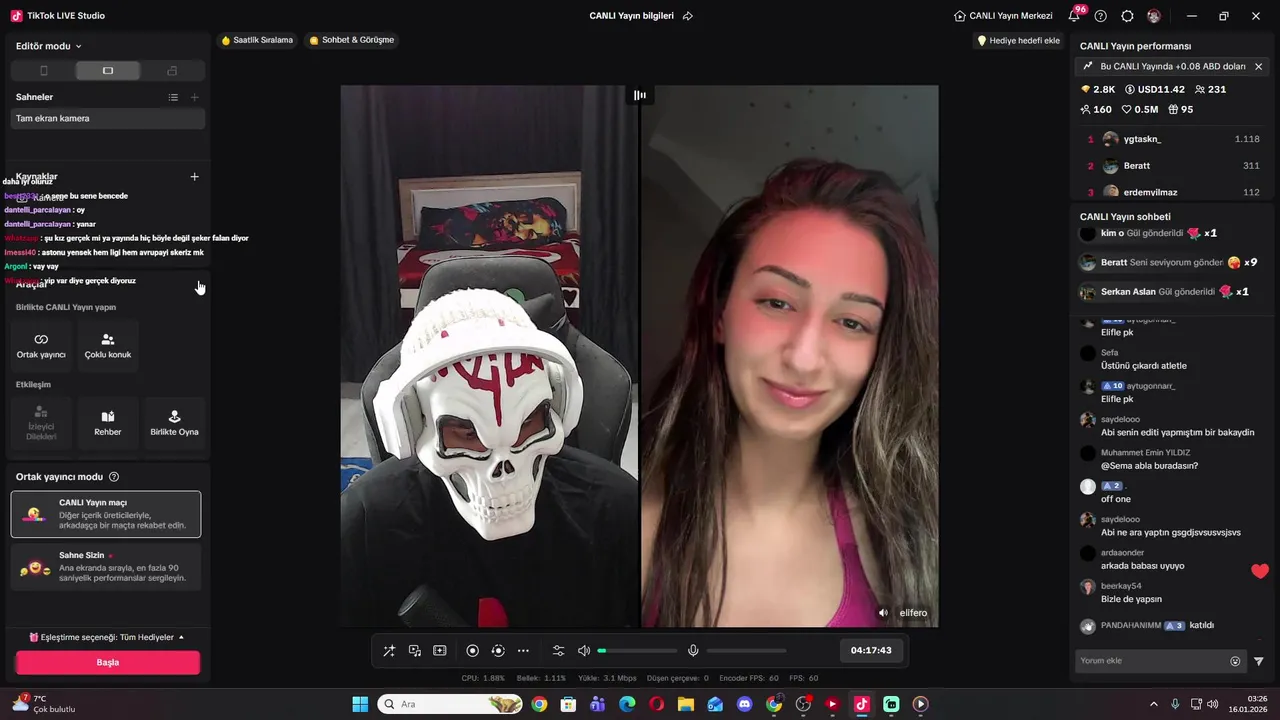Click the audio bars icon above the video

pyautogui.click(x=640, y=95)
